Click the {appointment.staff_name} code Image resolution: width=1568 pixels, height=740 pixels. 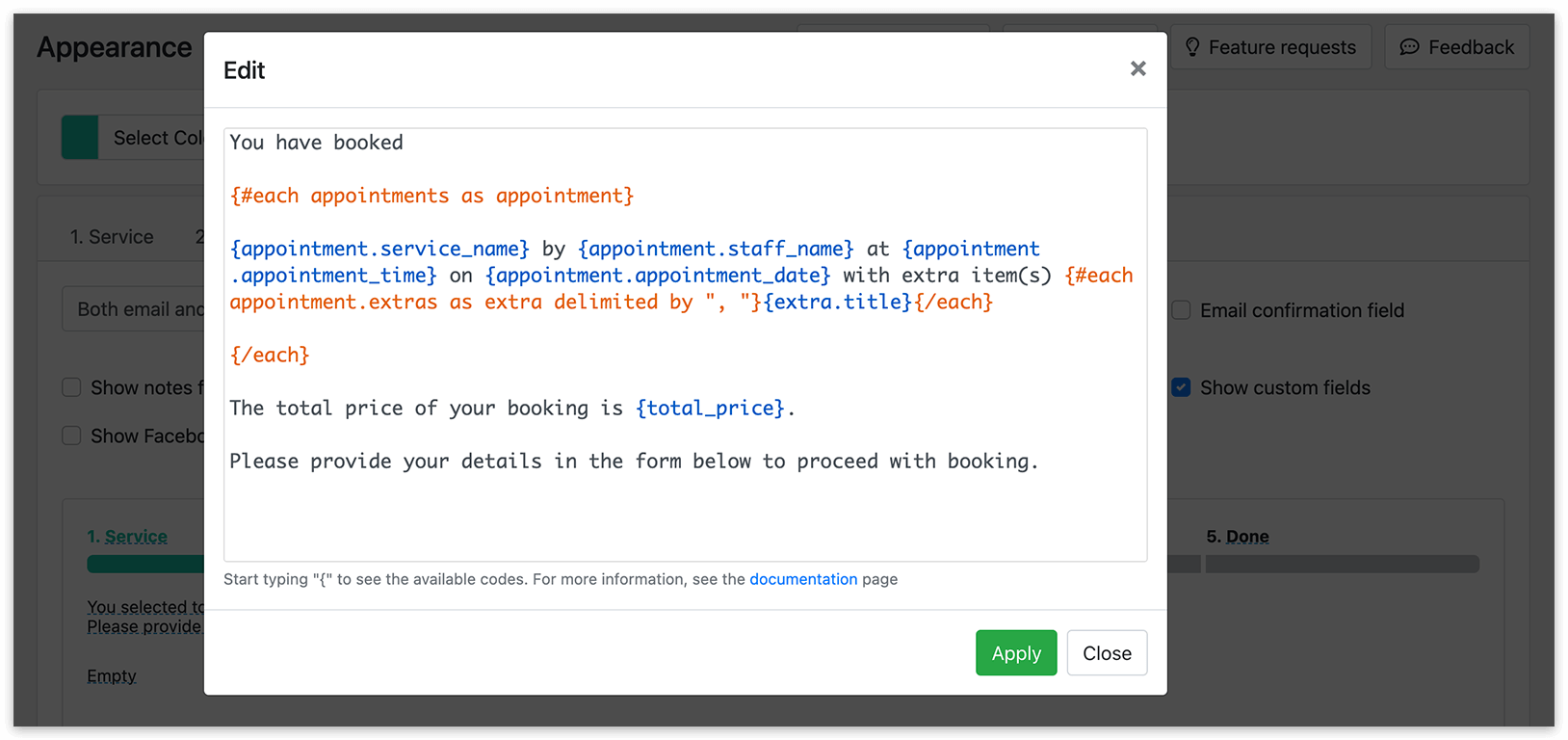click(x=716, y=249)
